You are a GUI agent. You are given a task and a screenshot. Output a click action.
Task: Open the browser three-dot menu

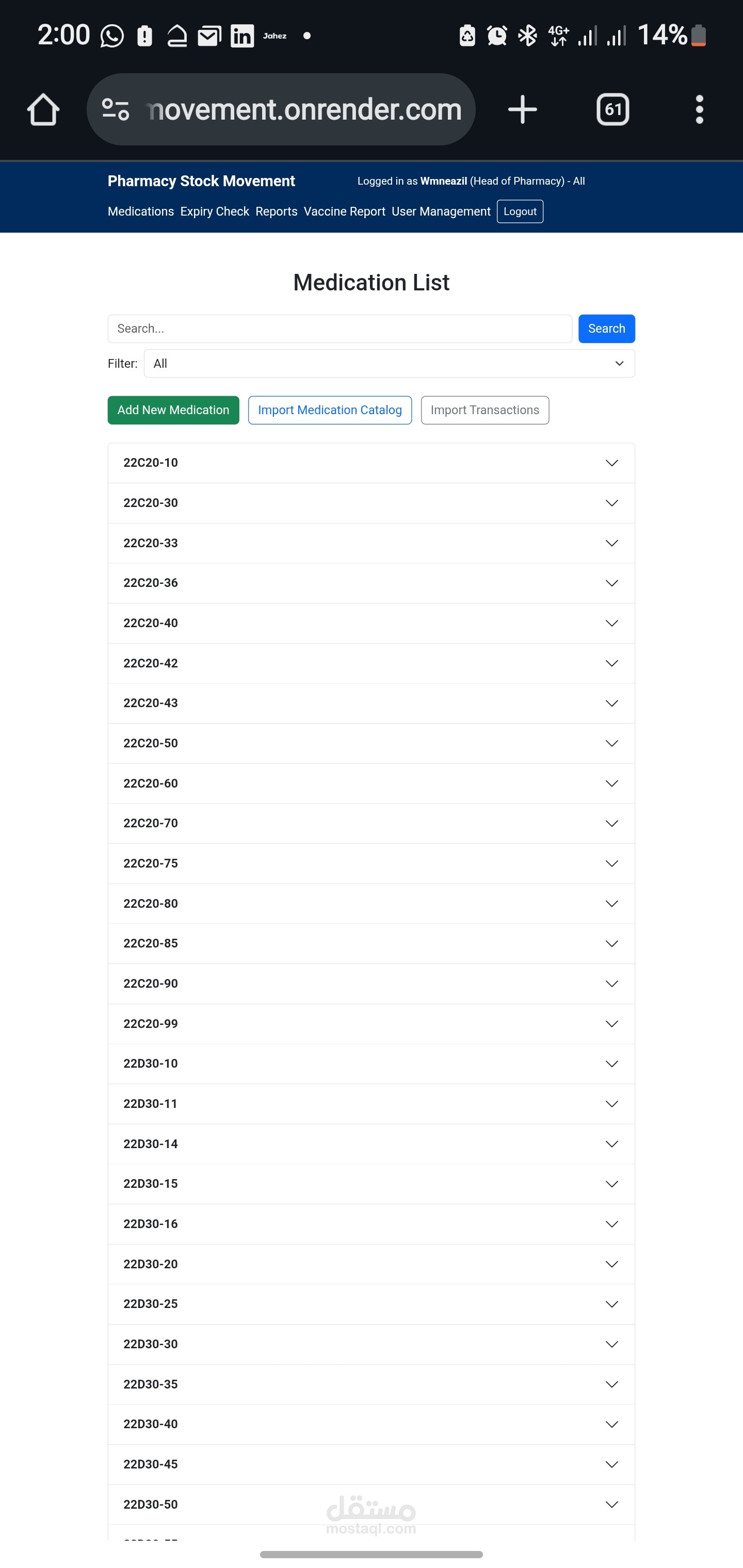(x=700, y=109)
